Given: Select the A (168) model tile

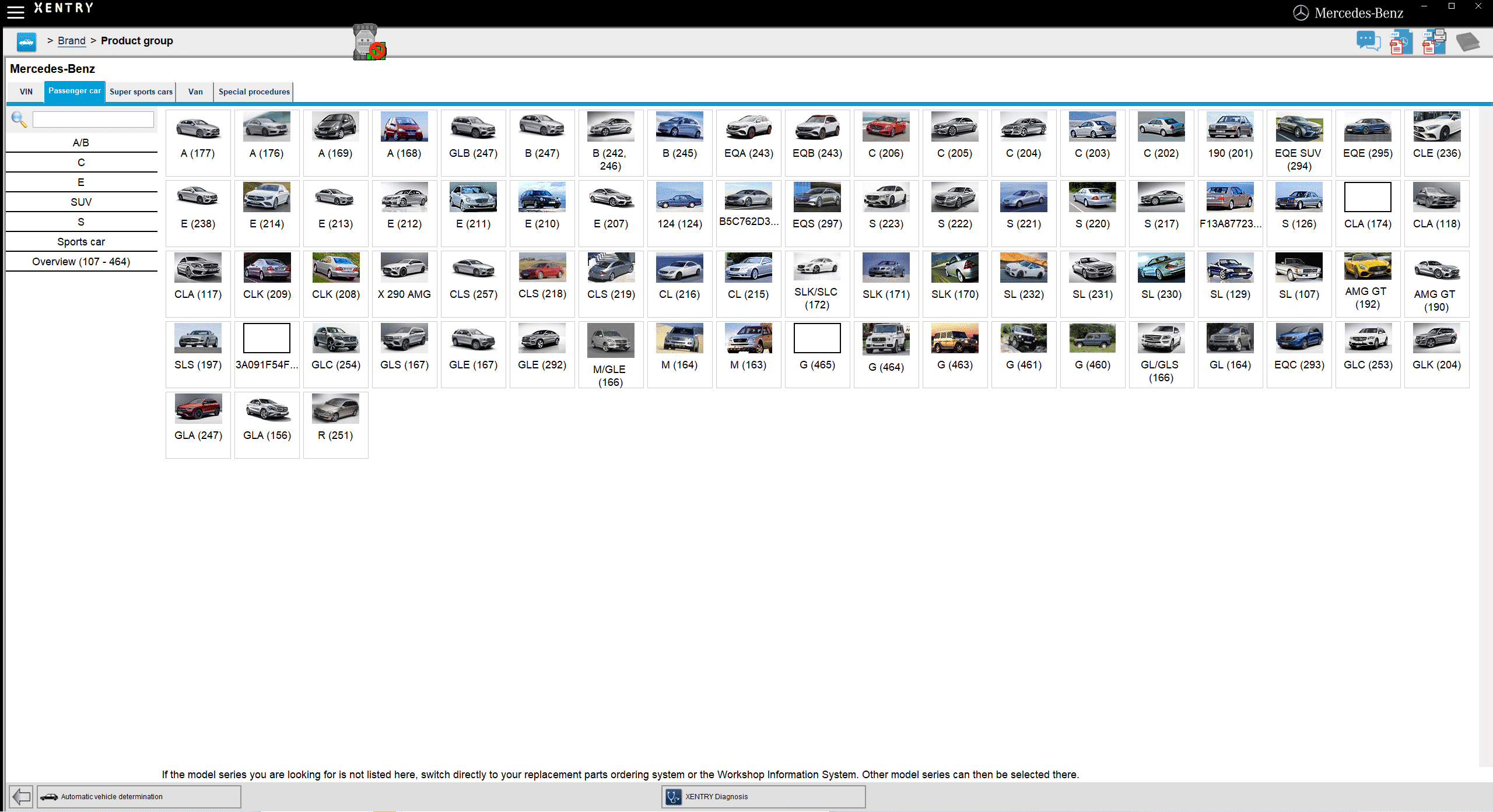Looking at the screenshot, I should 405,143.
